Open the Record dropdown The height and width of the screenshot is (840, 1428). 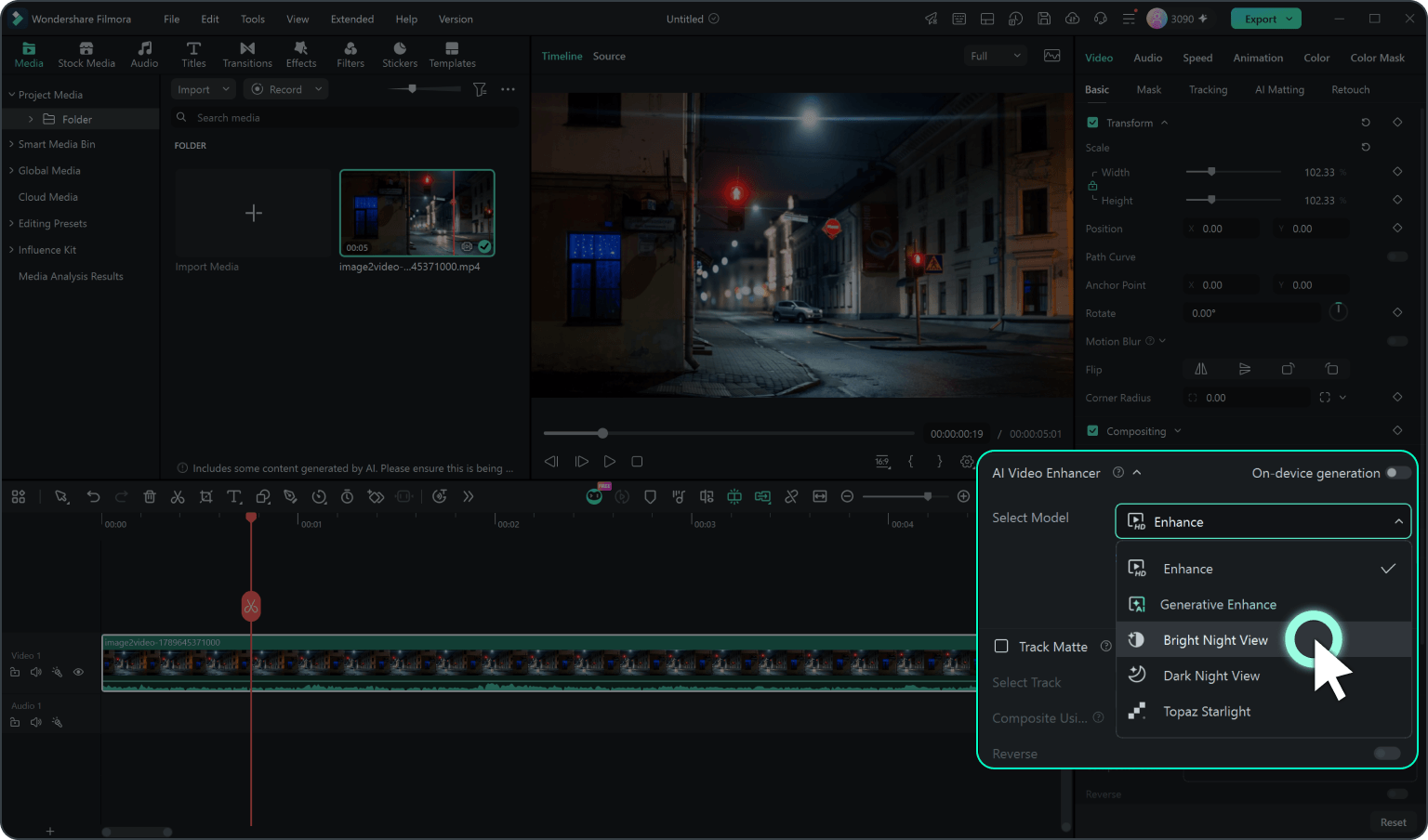tap(286, 89)
